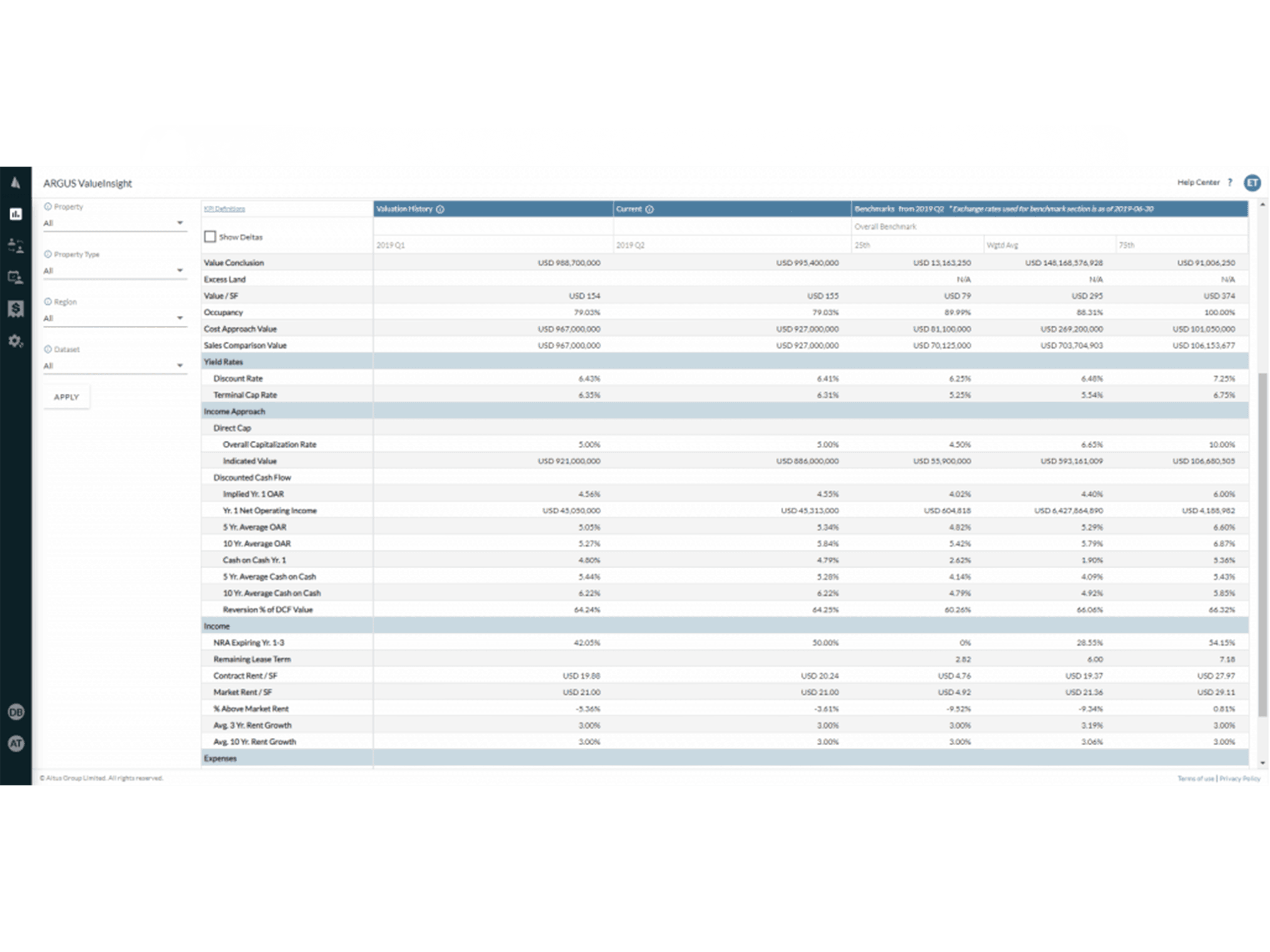The width and height of the screenshot is (1270, 952).
Task: Select the NRA Expiring Yr. 1-3 label
Action: point(249,643)
